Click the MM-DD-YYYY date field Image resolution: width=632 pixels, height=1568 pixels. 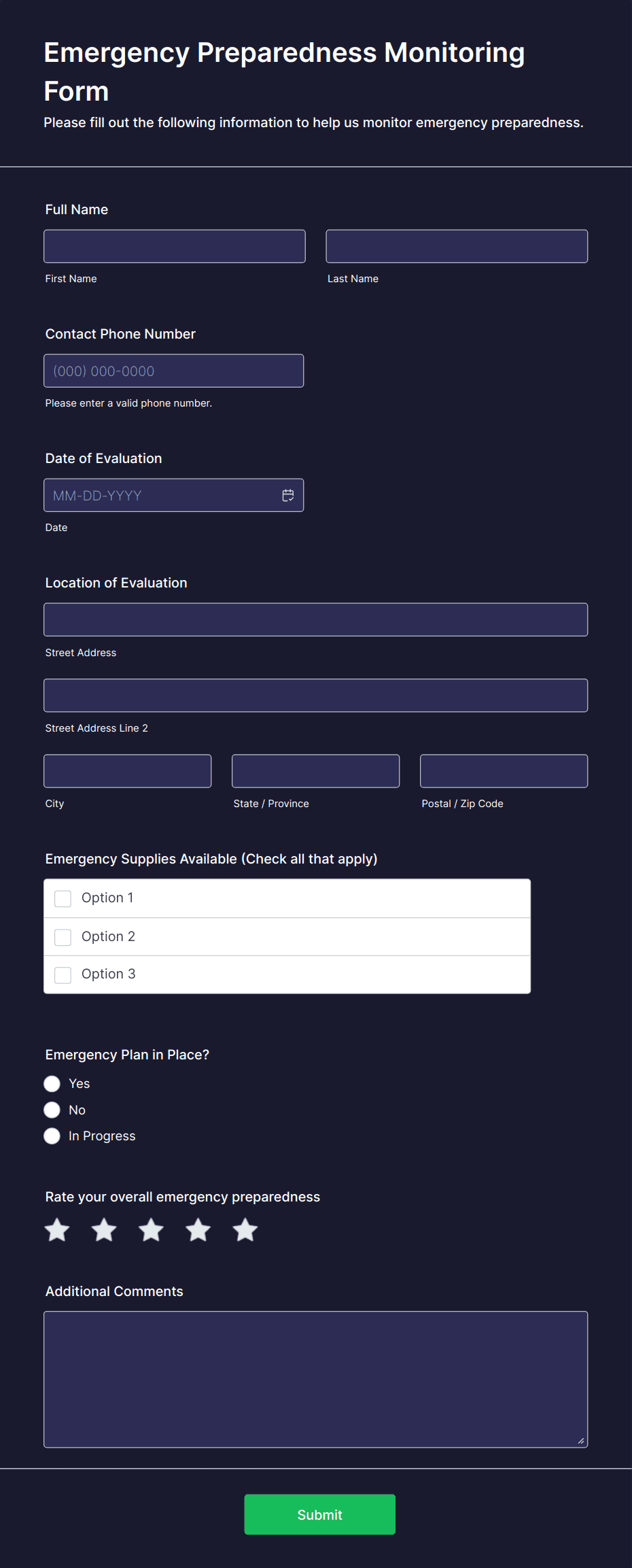[174, 495]
